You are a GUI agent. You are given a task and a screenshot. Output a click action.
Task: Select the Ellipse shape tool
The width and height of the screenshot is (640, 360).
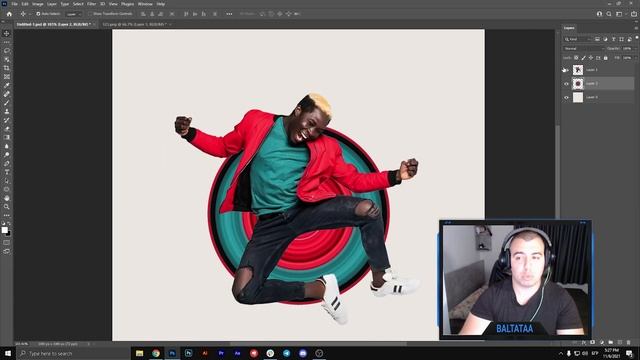click(7, 189)
